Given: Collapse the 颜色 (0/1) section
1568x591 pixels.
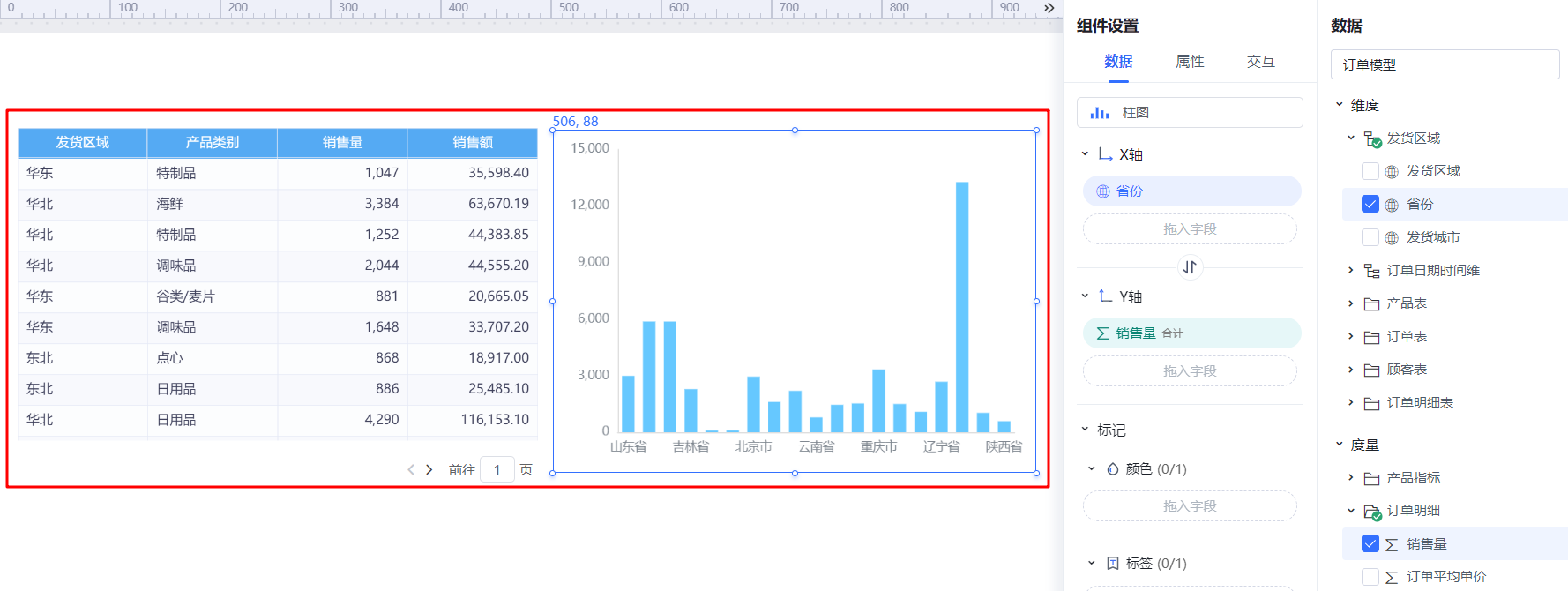Looking at the screenshot, I should pyautogui.click(x=1092, y=469).
